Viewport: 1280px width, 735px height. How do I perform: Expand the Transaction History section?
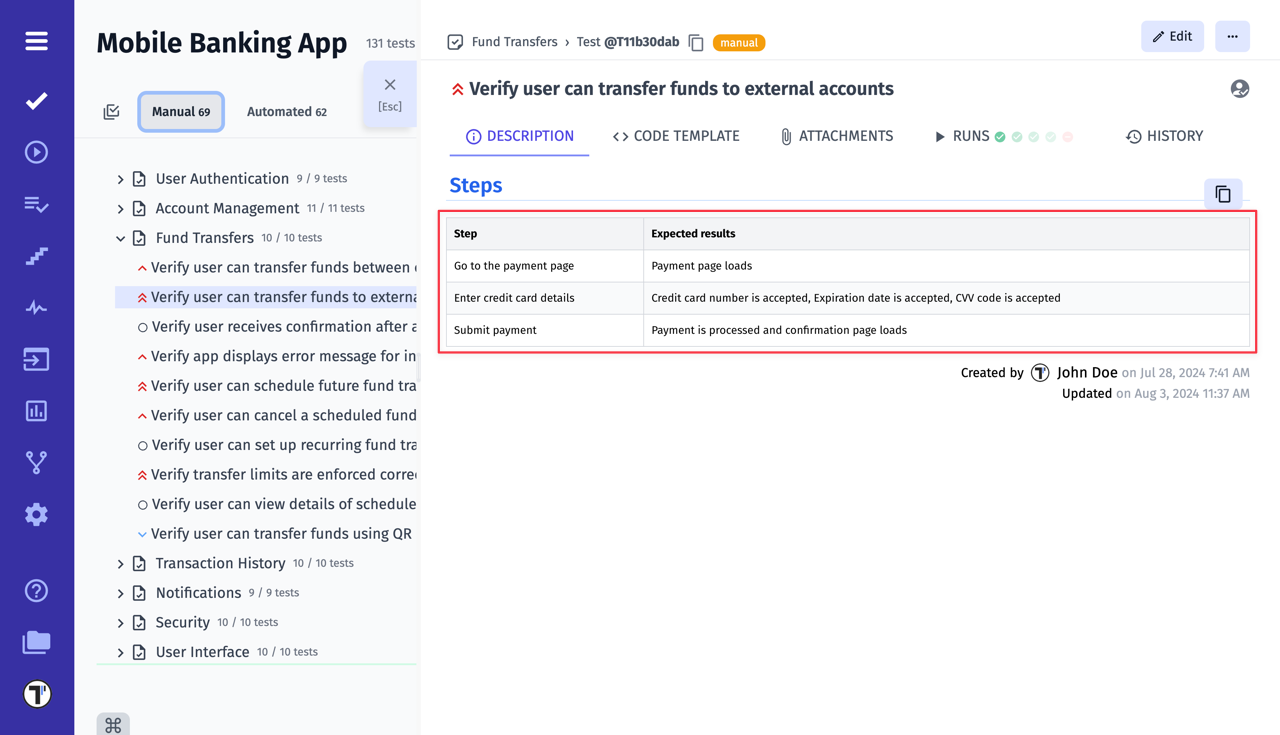tap(120, 563)
